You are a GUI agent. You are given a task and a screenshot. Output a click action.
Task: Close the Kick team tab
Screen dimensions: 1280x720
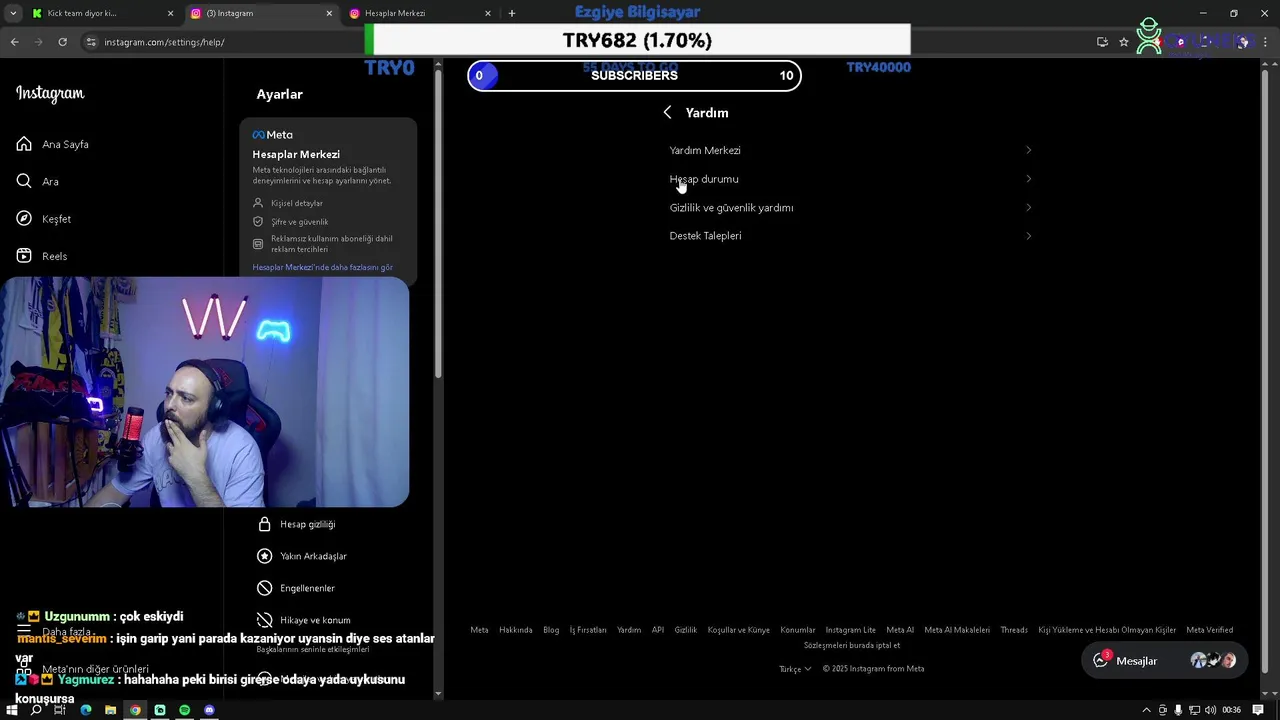click(x=170, y=13)
